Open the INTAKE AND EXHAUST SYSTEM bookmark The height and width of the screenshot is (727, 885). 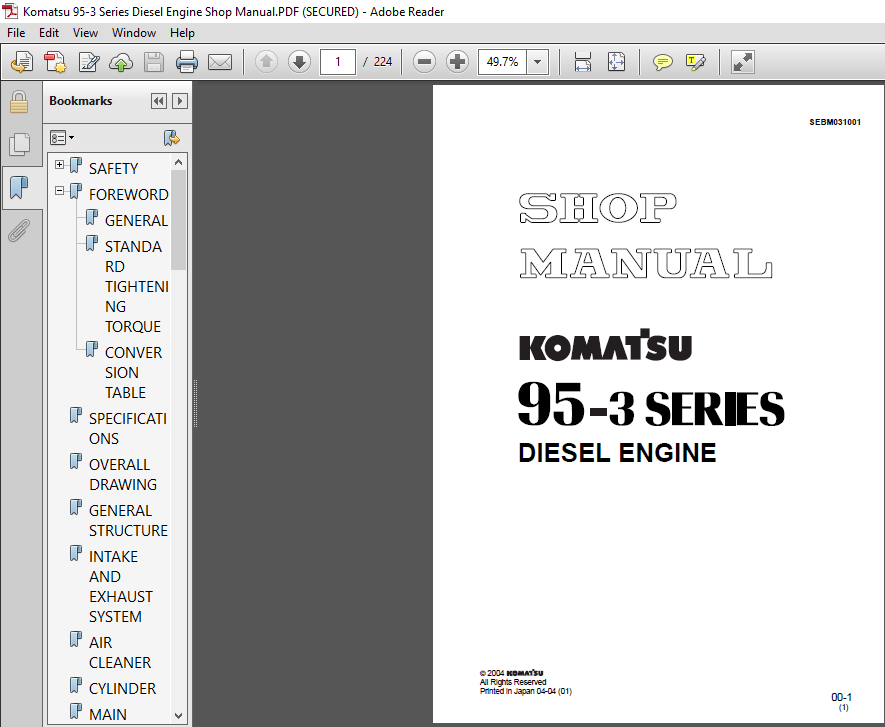pyautogui.click(x=121, y=586)
